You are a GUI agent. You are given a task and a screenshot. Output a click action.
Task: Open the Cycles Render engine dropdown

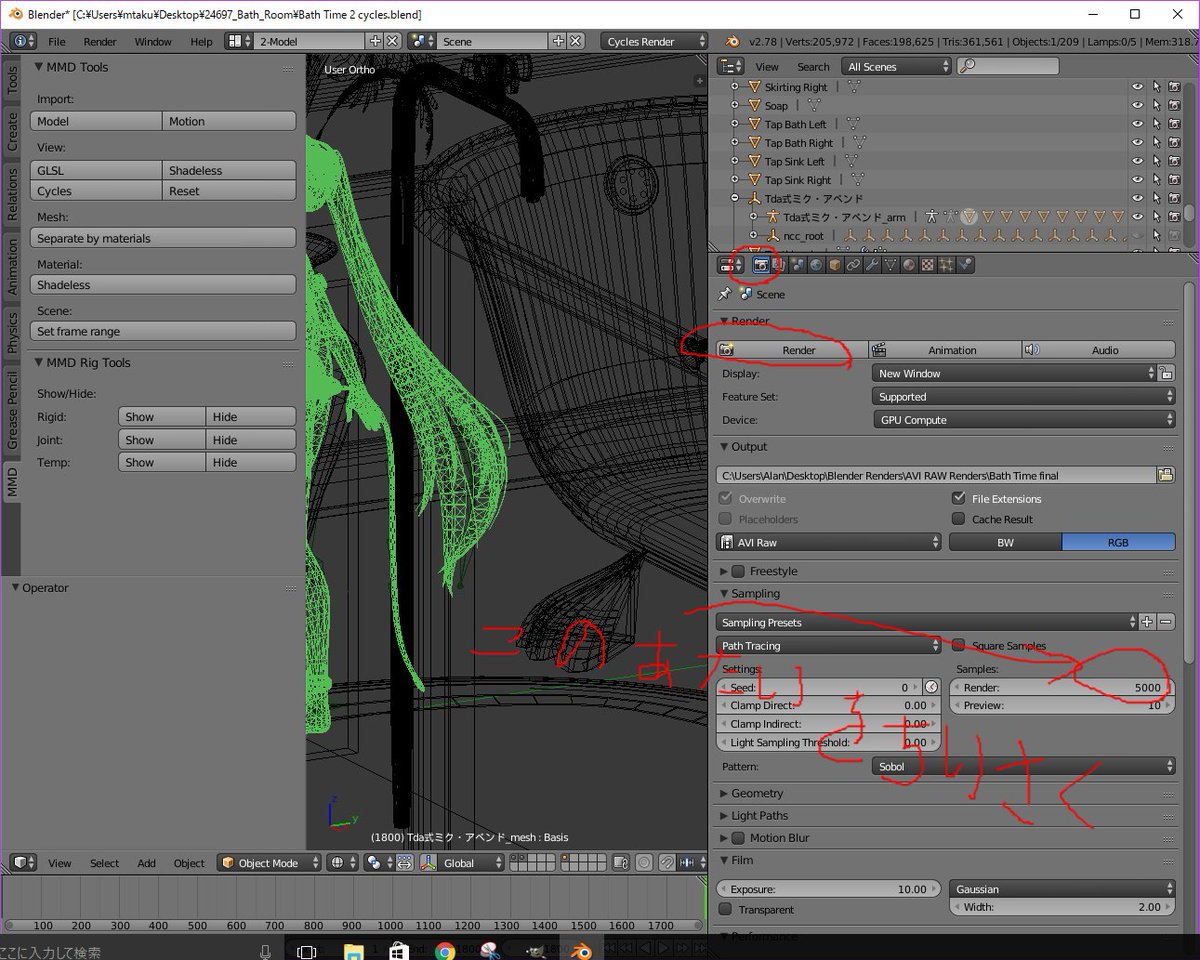click(x=654, y=41)
